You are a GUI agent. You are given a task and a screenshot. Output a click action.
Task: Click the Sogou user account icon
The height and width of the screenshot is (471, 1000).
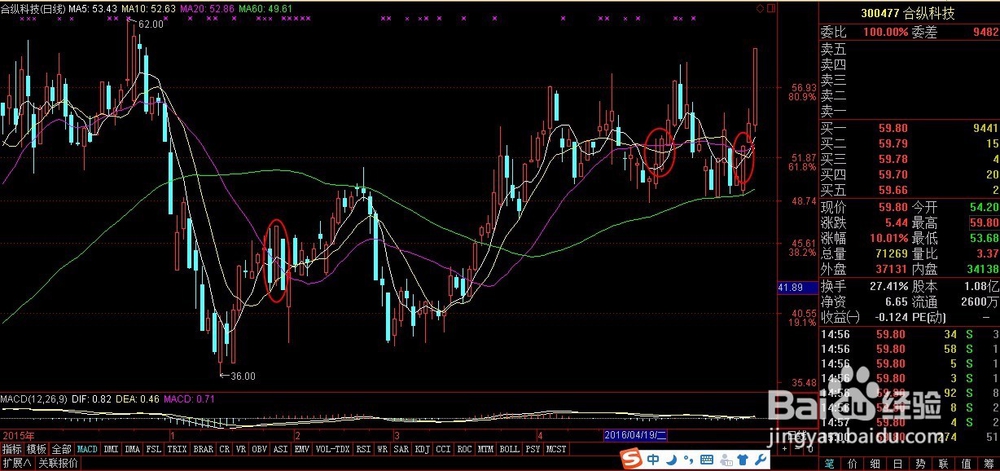(x=726, y=460)
